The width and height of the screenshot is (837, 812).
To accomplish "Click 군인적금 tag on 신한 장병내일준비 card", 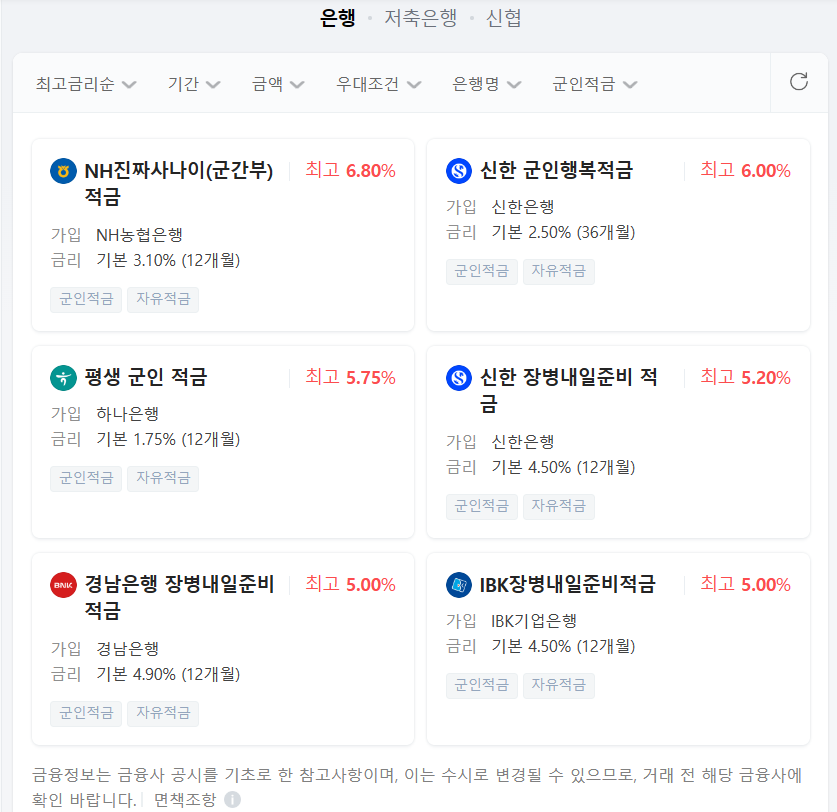I will [481, 507].
